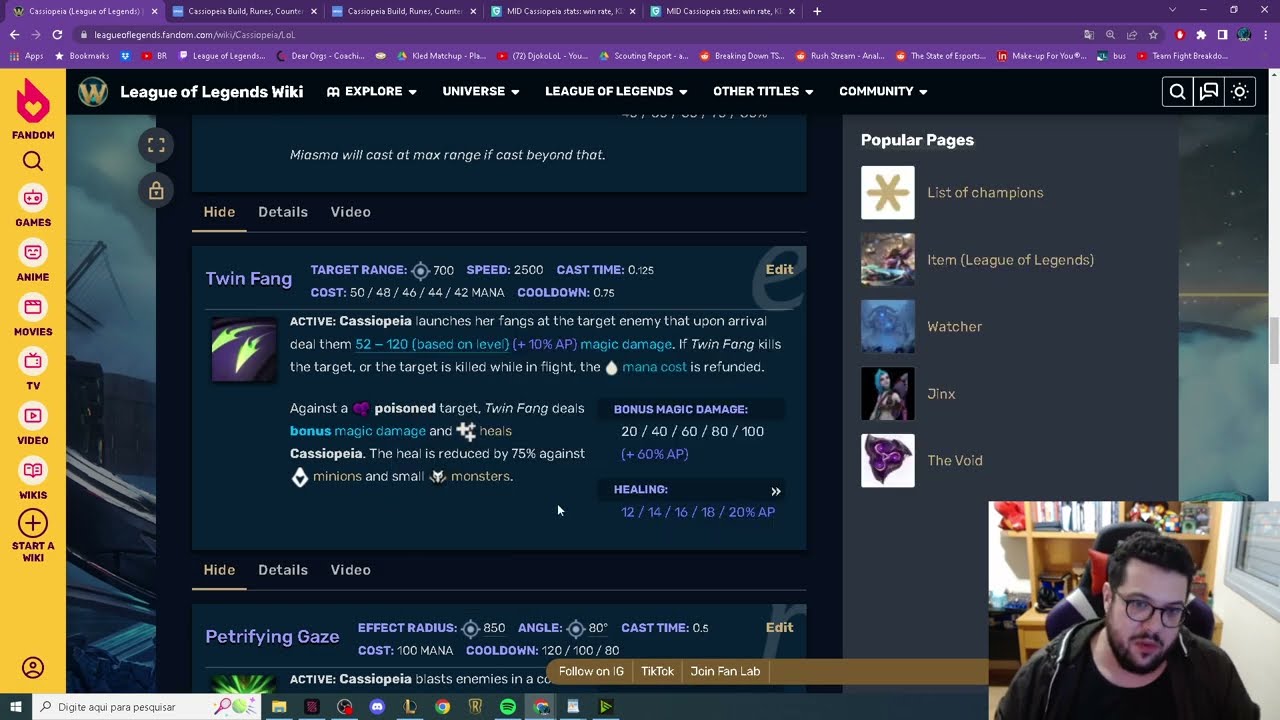Click the Windows taskbar search box
Screen dimensions: 1280x720
[146, 707]
